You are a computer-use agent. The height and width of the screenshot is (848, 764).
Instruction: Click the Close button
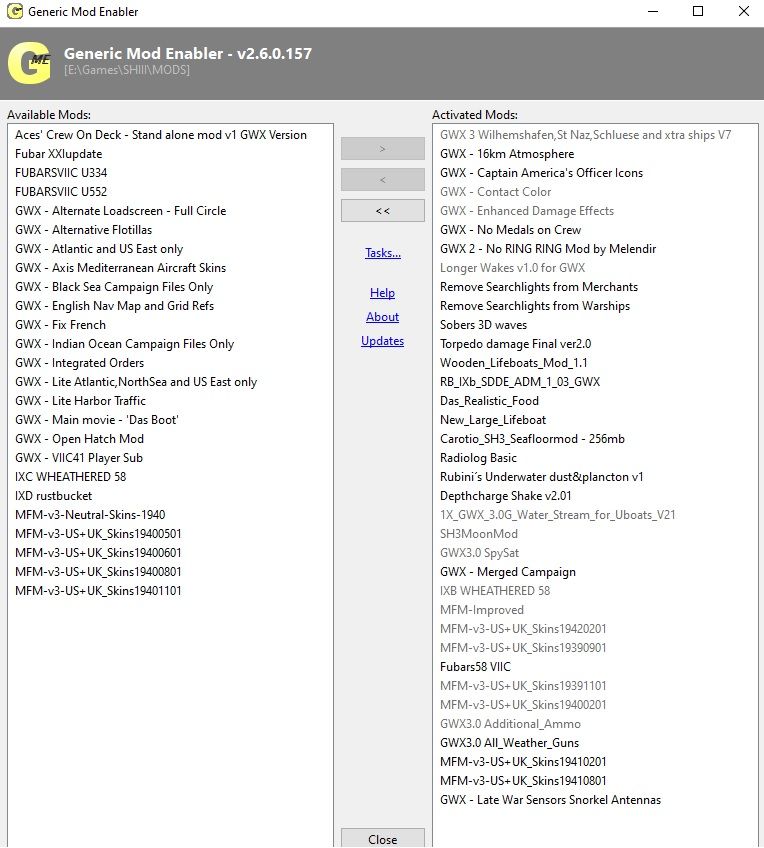[382, 838]
